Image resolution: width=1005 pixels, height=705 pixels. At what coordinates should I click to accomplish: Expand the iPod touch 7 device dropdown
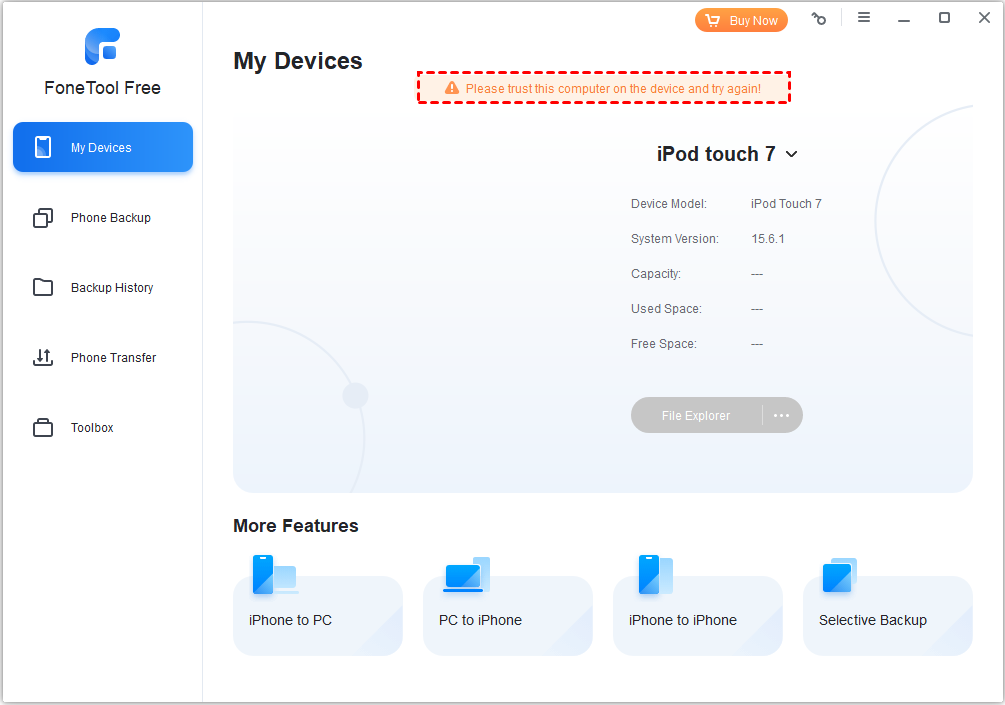[791, 154]
